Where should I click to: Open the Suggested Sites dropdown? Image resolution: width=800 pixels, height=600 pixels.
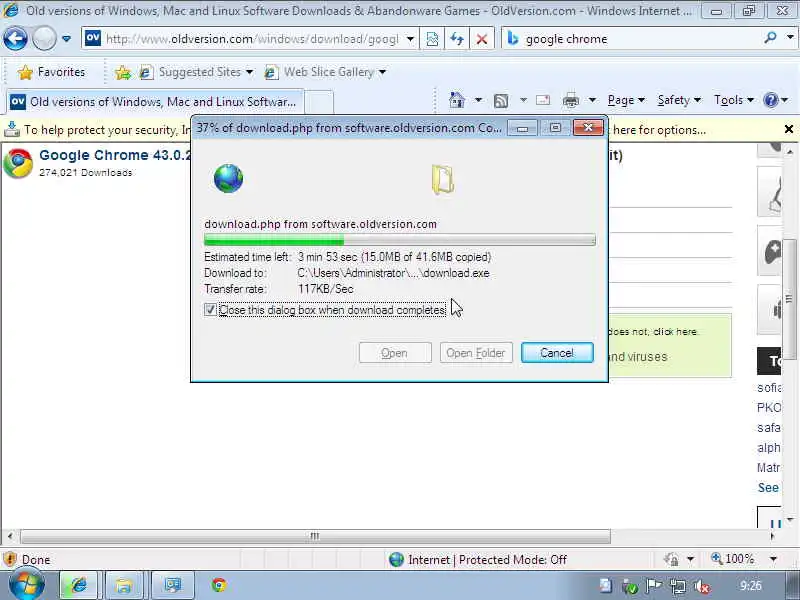point(196,72)
